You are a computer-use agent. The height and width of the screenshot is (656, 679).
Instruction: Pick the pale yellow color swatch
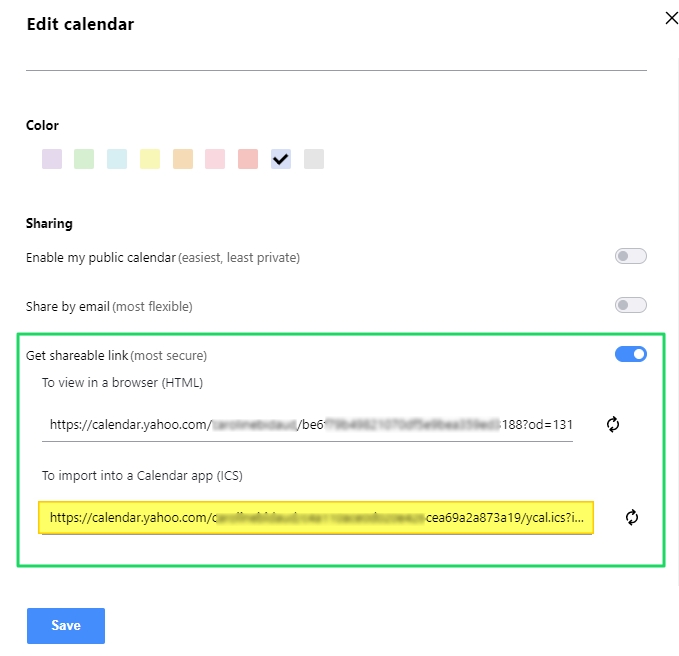[150, 159]
